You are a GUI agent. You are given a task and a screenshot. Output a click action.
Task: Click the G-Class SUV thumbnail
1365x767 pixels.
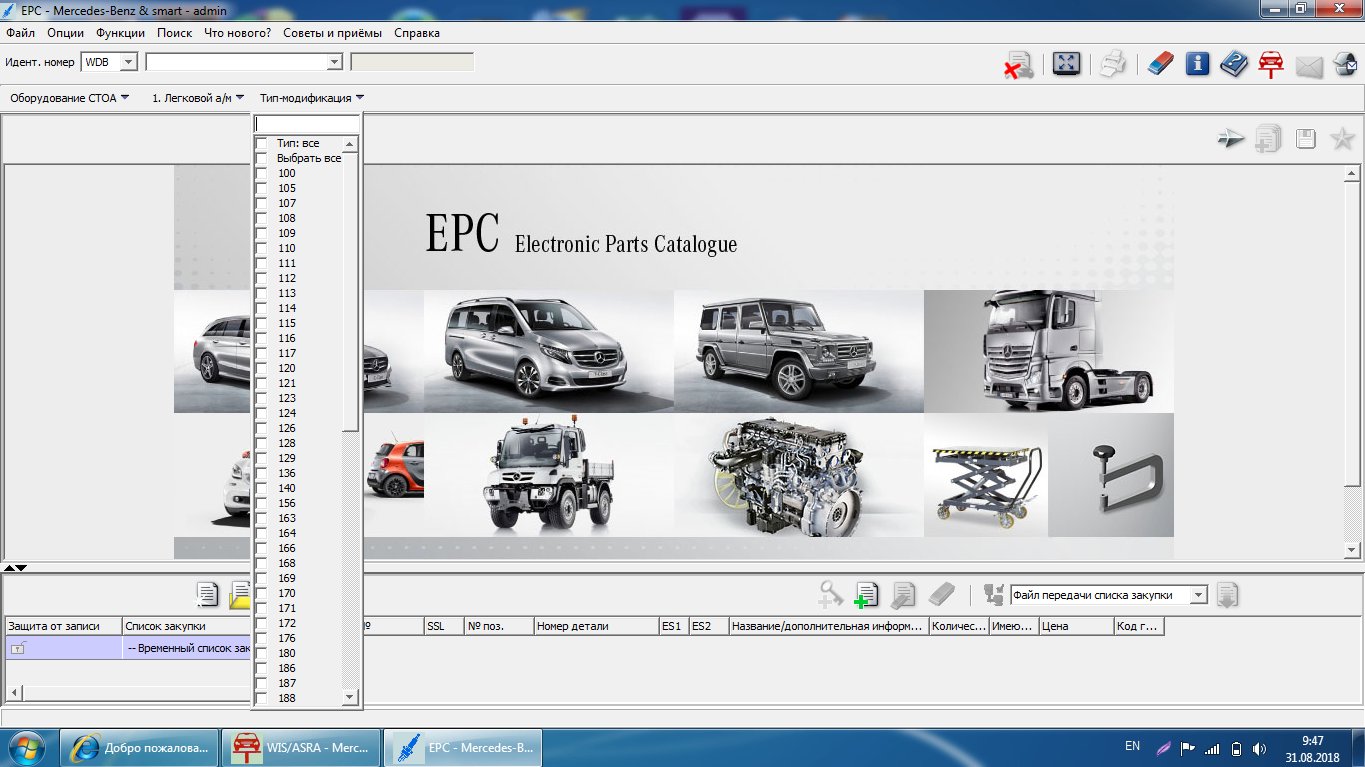pos(799,351)
